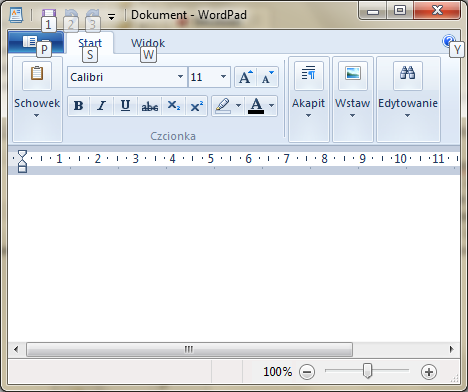
Task: Click the Edytowanie binoculars icon
Action: (x=408, y=76)
